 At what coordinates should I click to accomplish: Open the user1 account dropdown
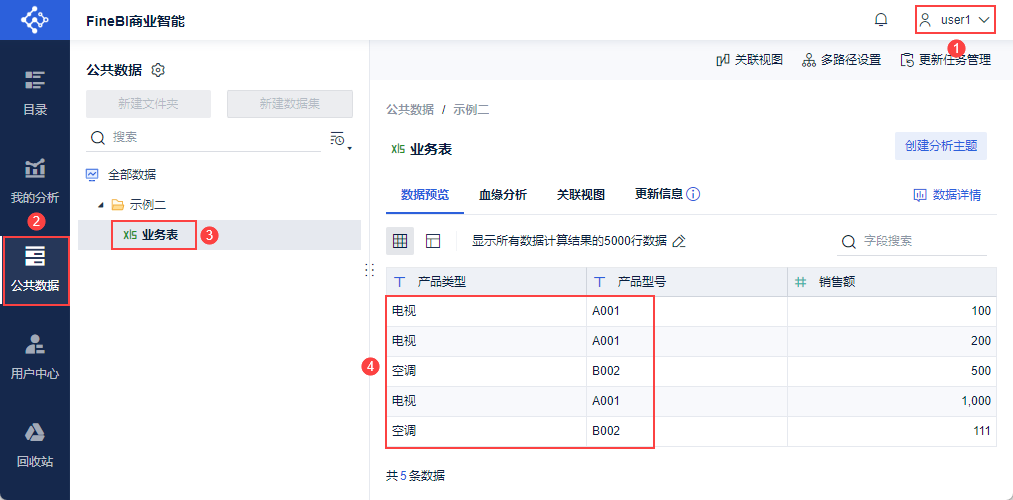click(x=955, y=20)
